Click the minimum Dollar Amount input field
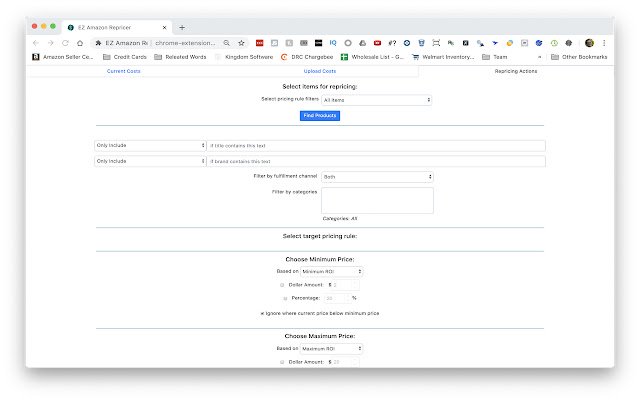The height and width of the screenshot is (400, 640). (346, 285)
